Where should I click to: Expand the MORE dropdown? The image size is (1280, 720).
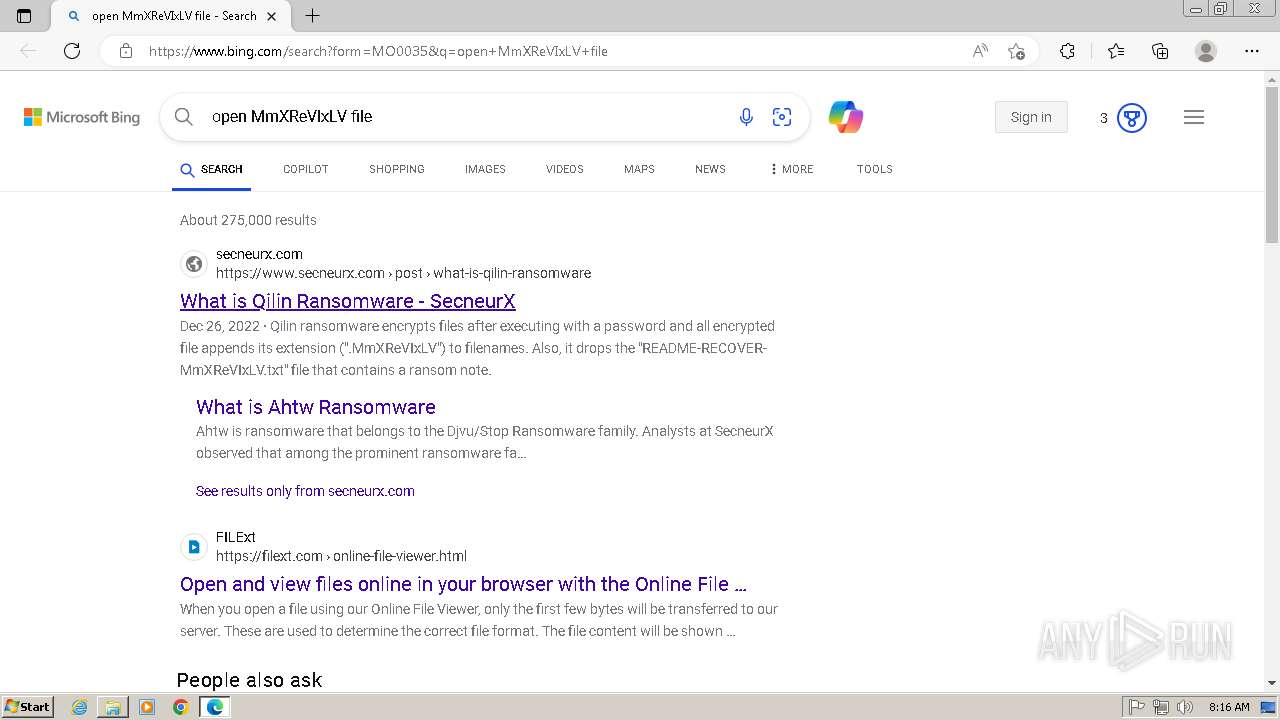(791, 169)
